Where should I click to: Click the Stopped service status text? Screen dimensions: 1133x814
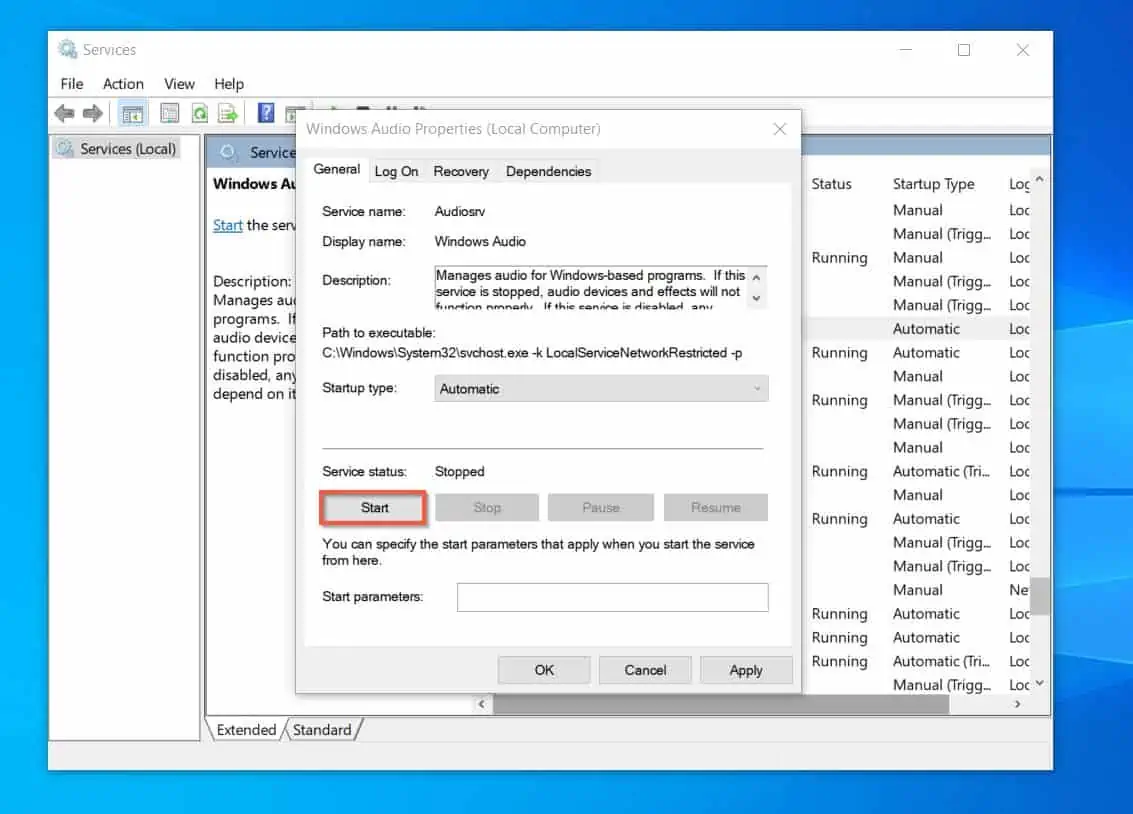pyautogui.click(x=459, y=472)
